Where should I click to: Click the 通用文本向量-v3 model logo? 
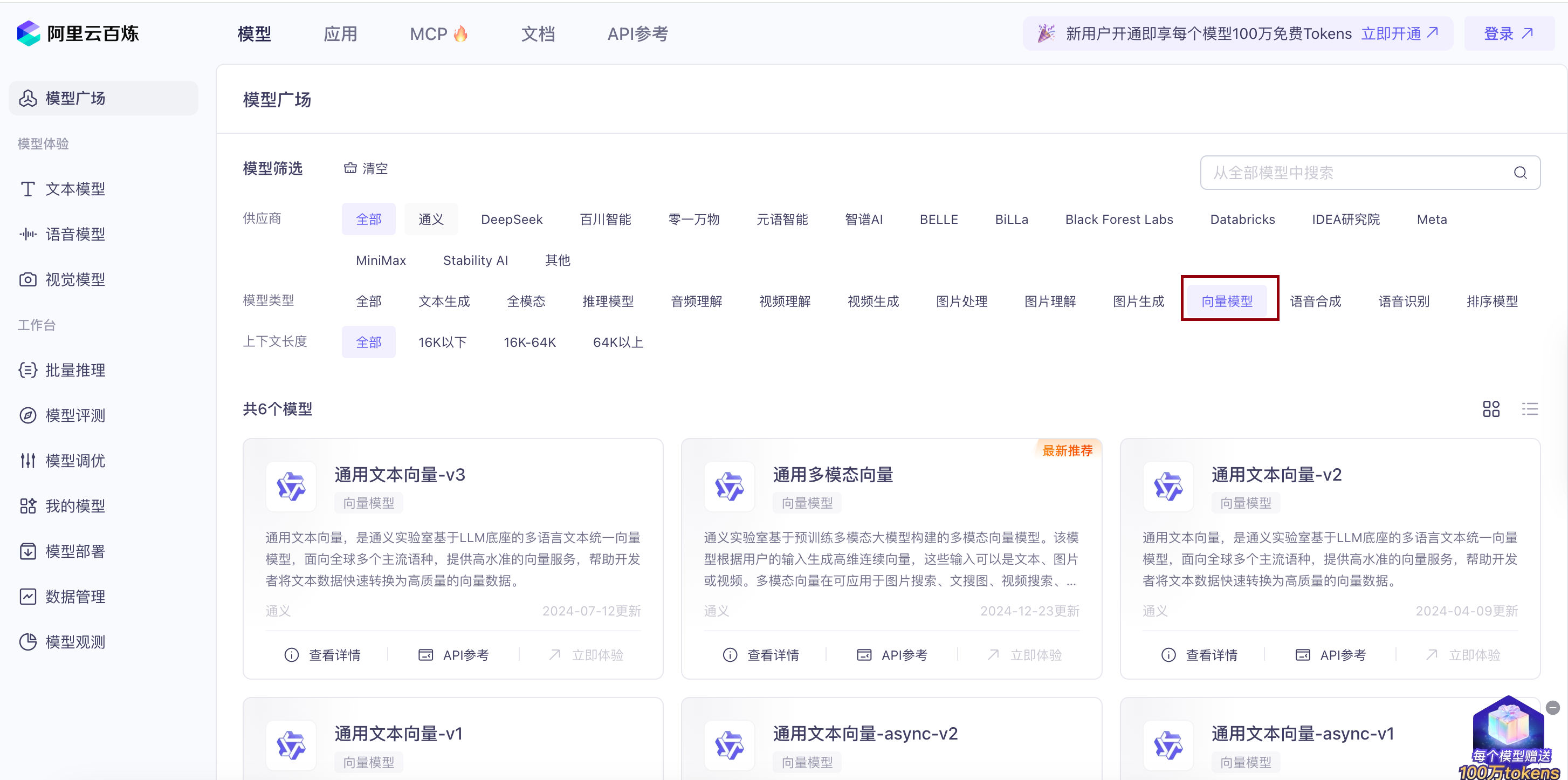coord(291,487)
